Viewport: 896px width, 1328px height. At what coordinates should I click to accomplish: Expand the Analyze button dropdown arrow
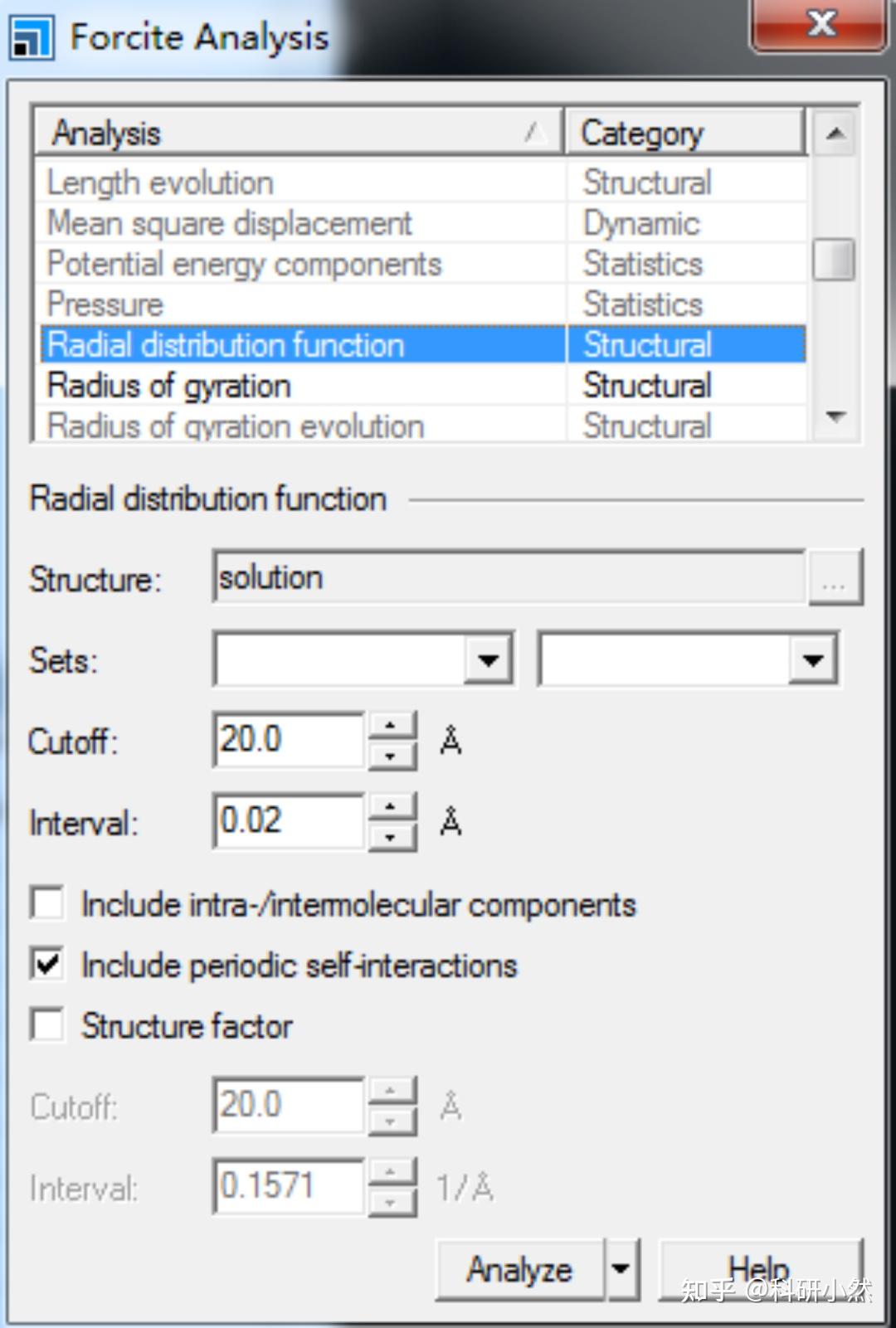621,1268
